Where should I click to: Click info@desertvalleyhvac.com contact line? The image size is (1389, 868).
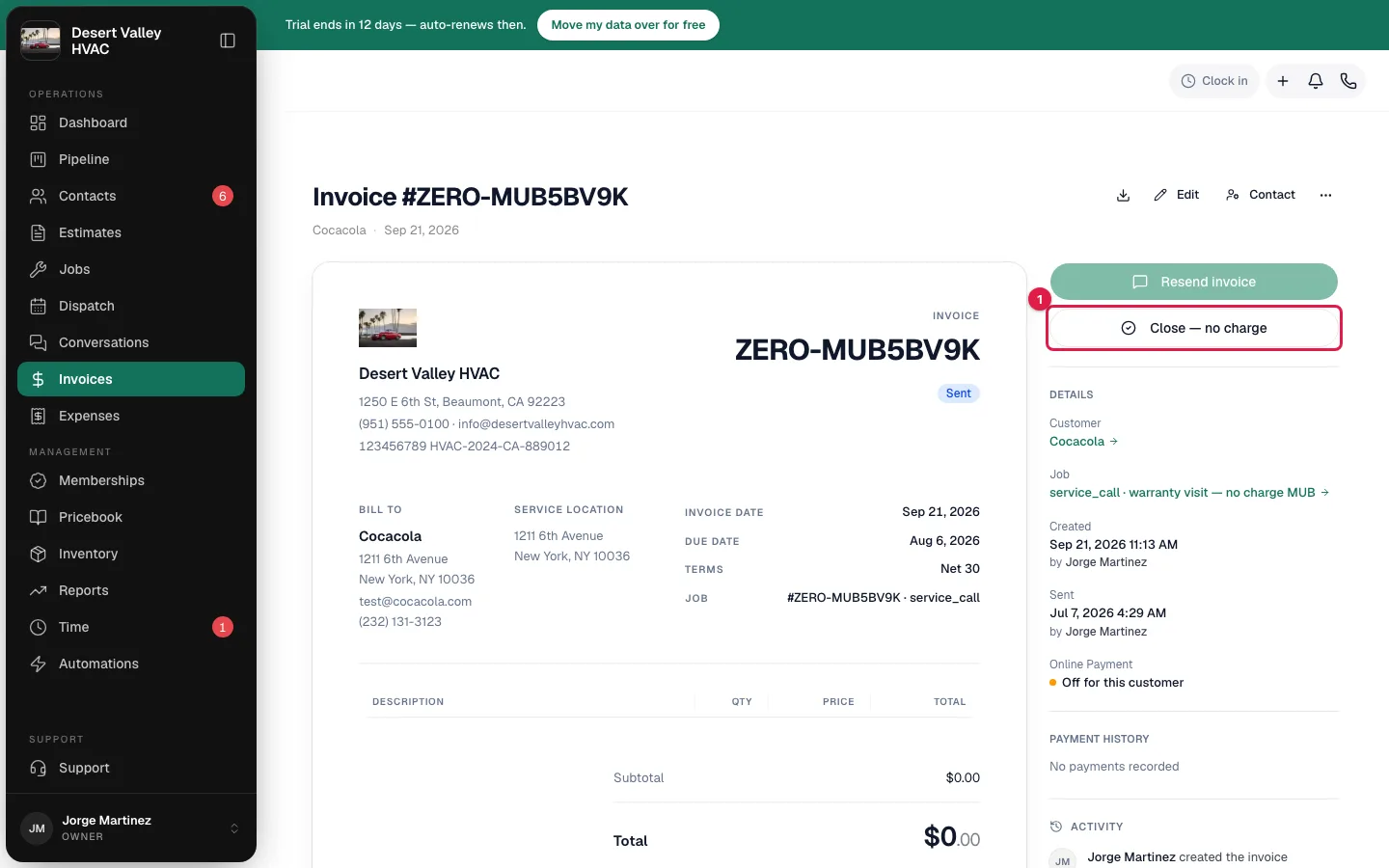pos(536,424)
